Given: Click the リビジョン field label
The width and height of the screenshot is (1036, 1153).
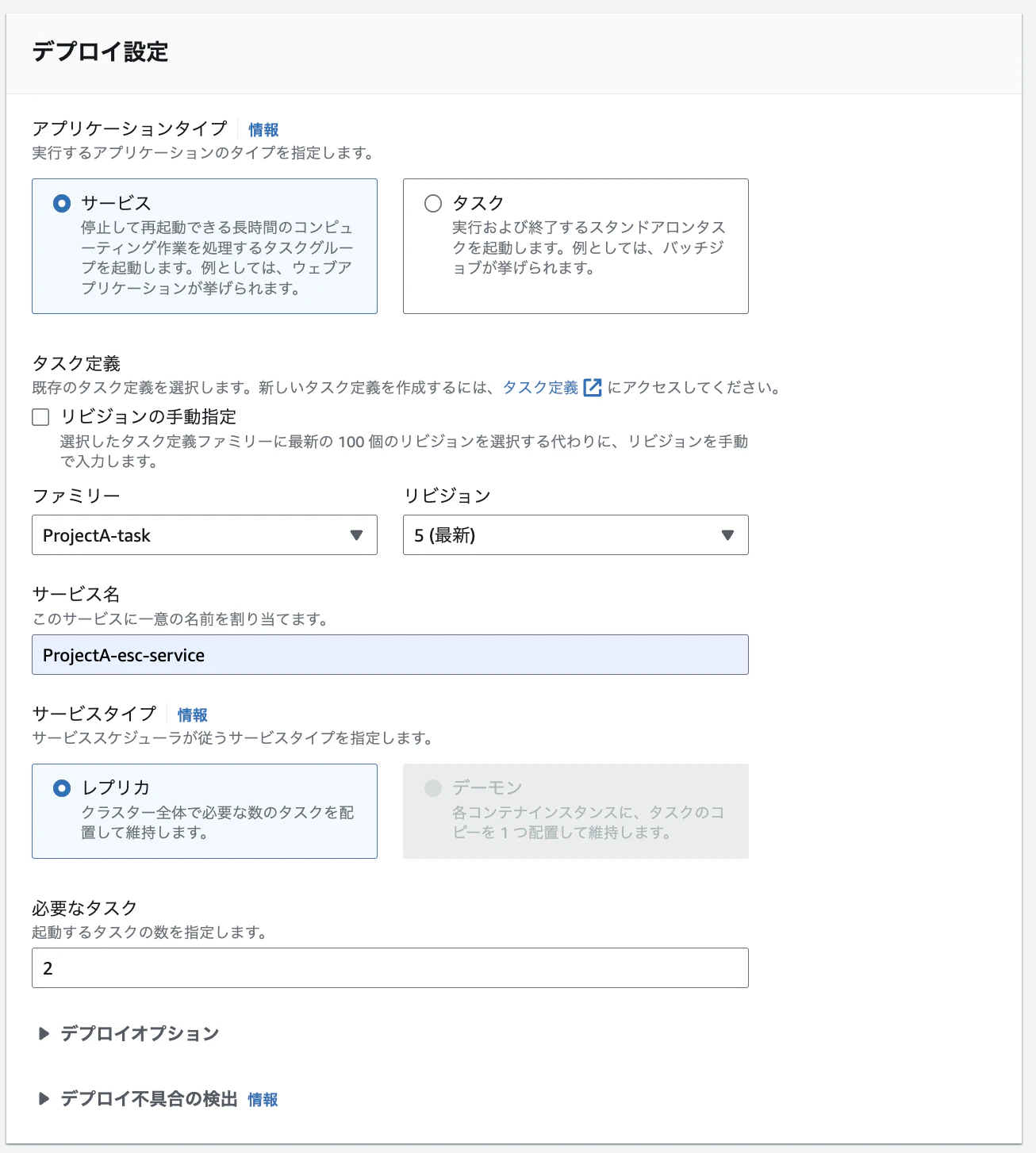Looking at the screenshot, I should click(x=447, y=496).
